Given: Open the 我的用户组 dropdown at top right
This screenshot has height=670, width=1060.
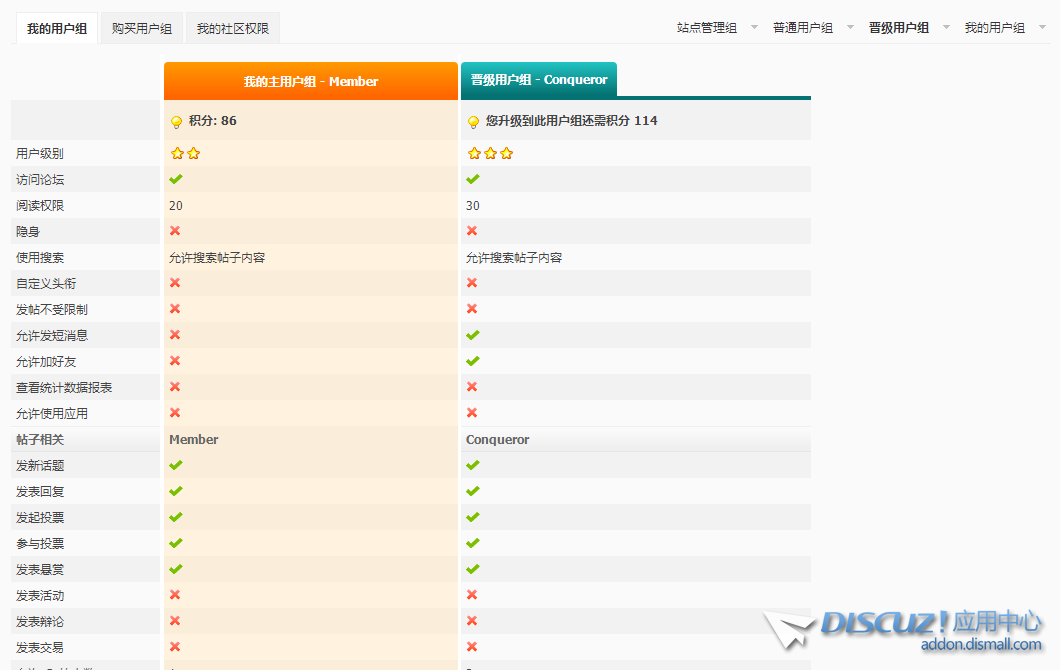Looking at the screenshot, I should pos(1004,28).
